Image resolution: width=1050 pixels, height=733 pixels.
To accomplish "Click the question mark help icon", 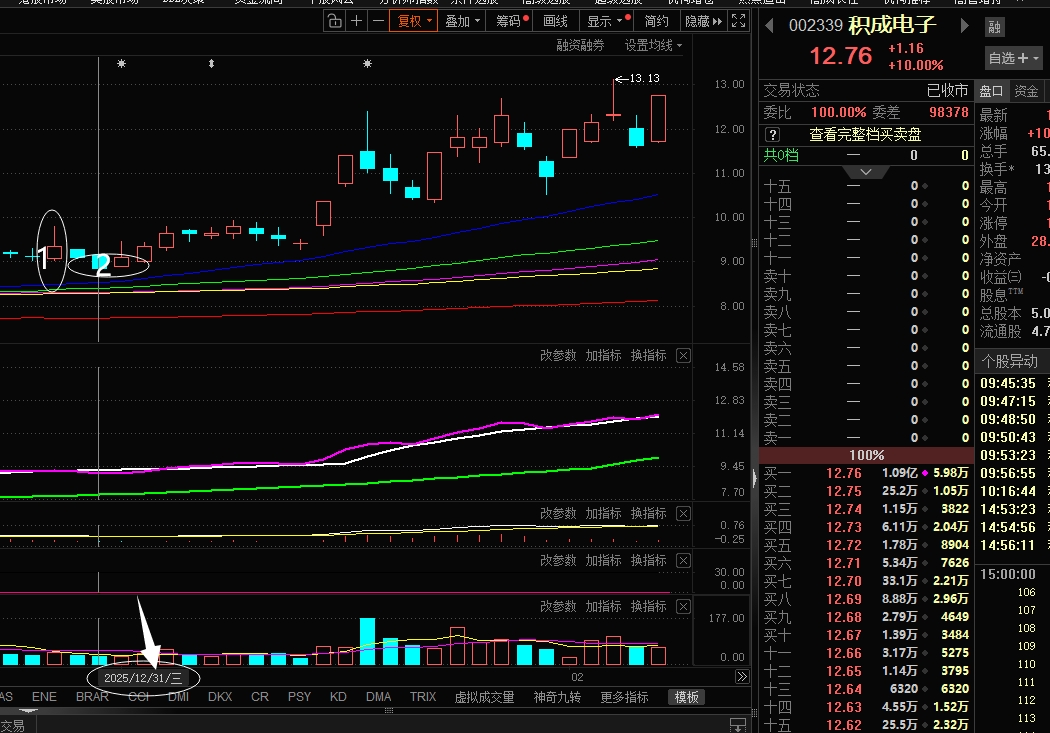I will pyautogui.click(x=772, y=135).
